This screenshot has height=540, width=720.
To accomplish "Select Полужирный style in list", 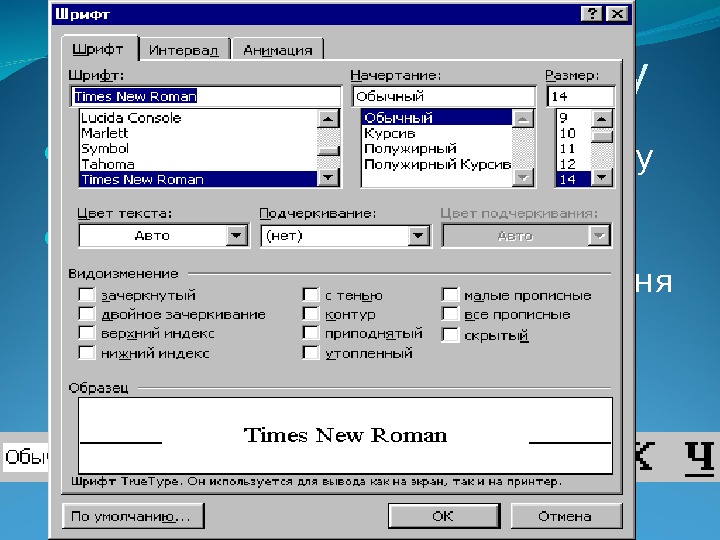I will point(437,148).
